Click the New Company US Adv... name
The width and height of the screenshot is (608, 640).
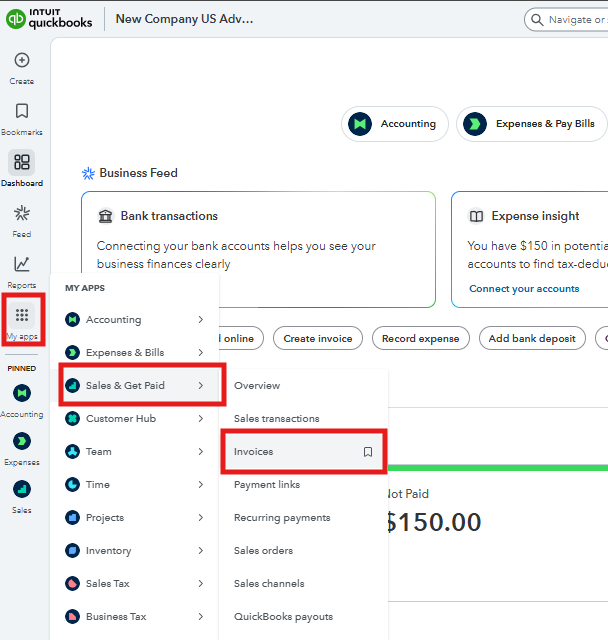tap(184, 19)
